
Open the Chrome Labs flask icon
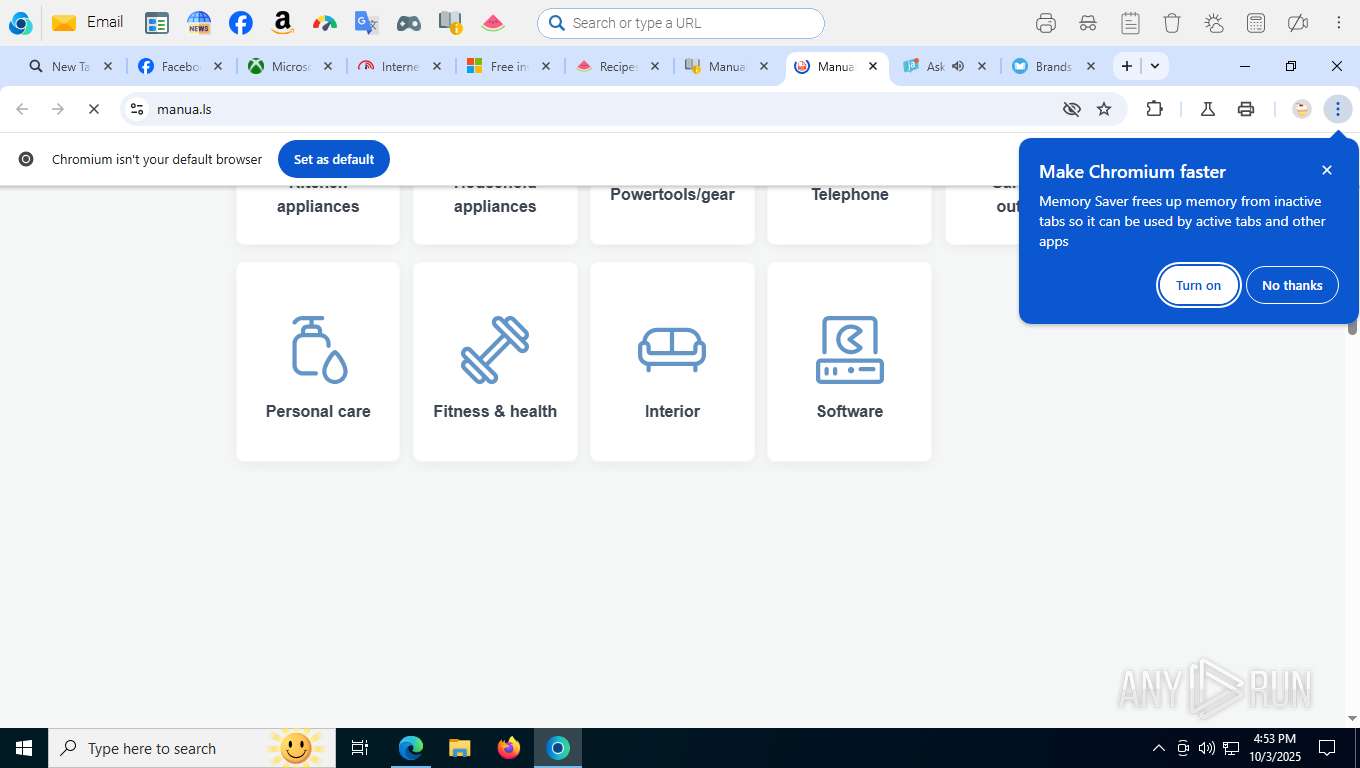[x=1208, y=109]
